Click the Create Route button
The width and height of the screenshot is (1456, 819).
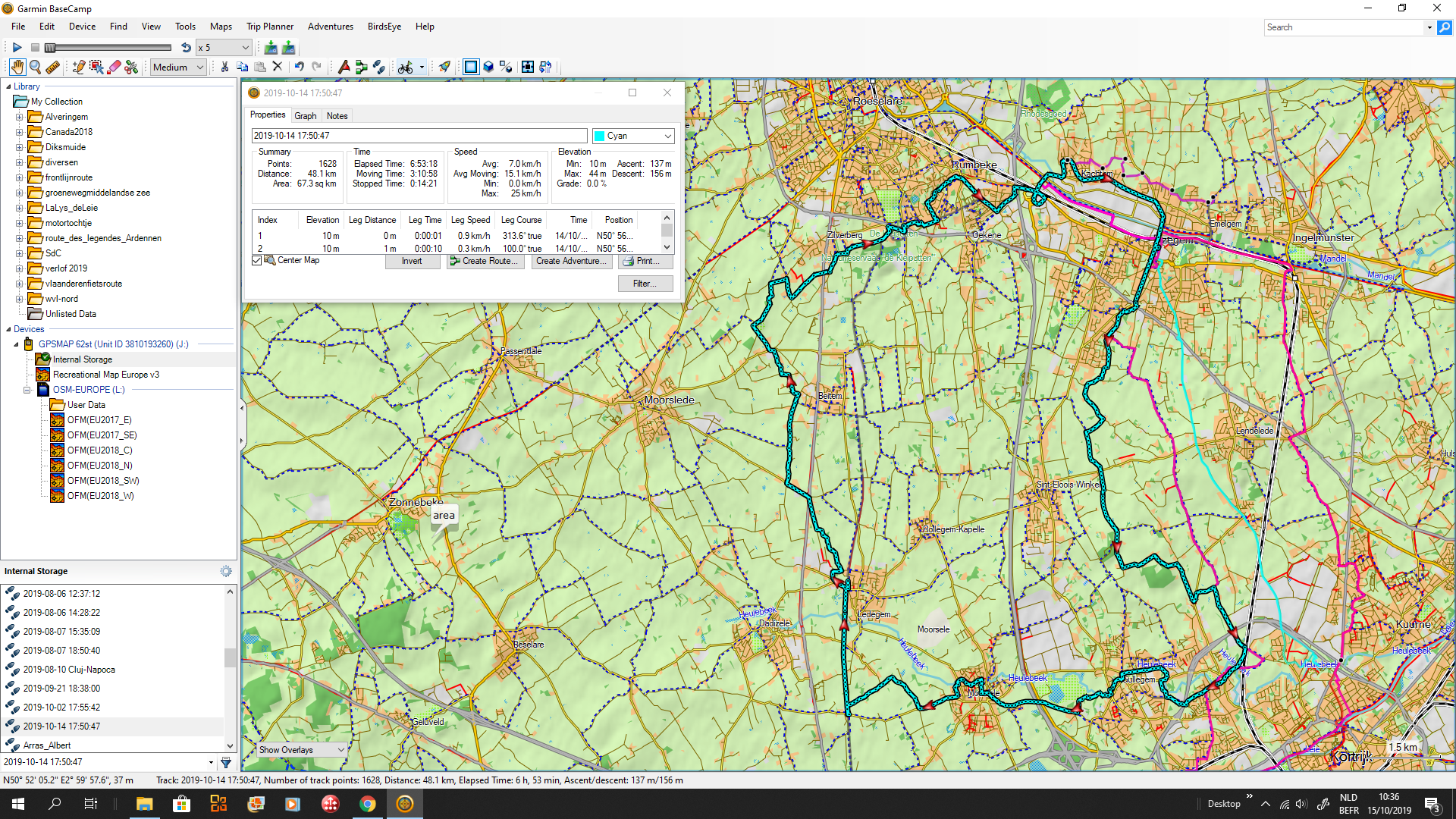click(485, 261)
